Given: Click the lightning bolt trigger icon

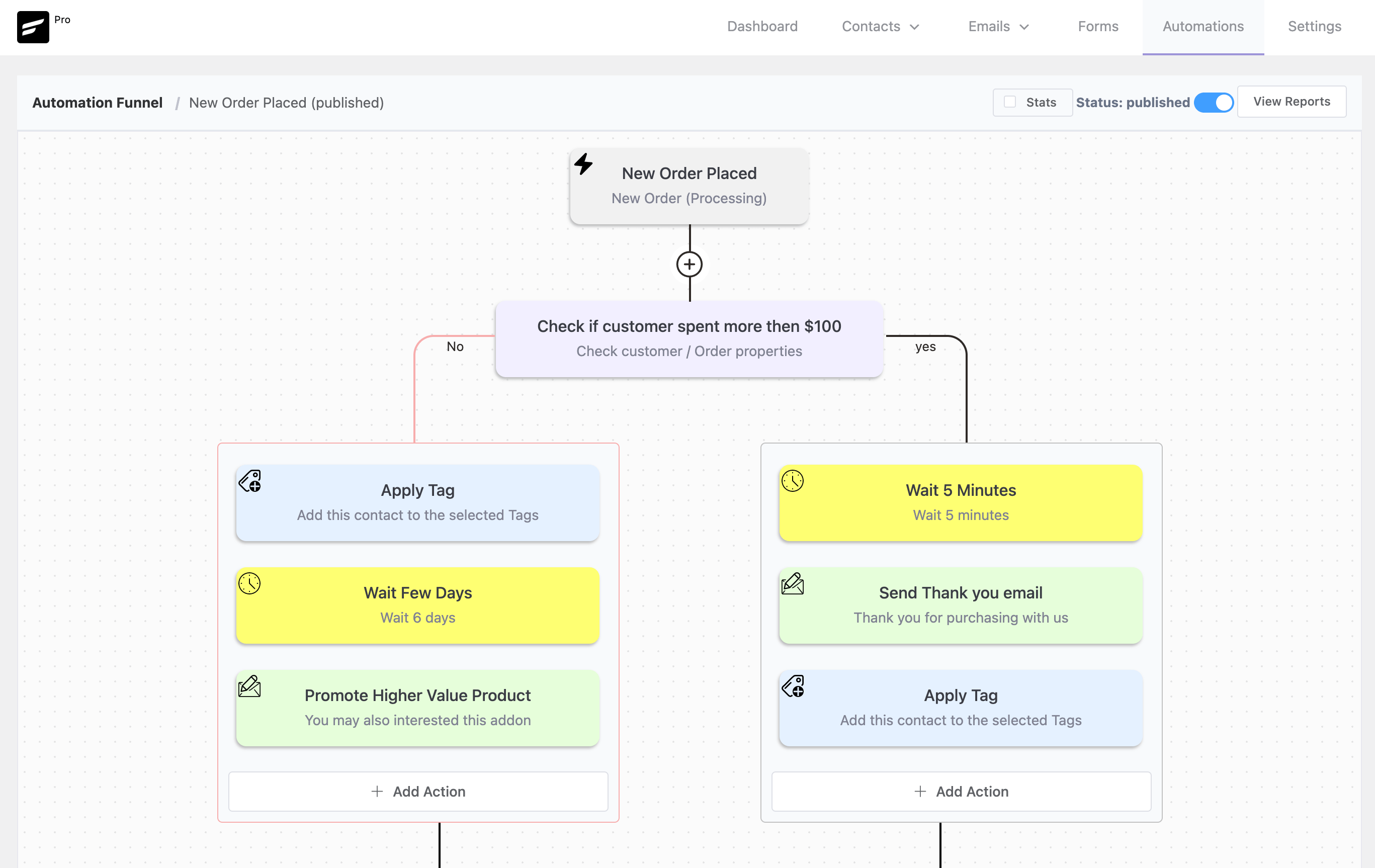Looking at the screenshot, I should 584,164.
